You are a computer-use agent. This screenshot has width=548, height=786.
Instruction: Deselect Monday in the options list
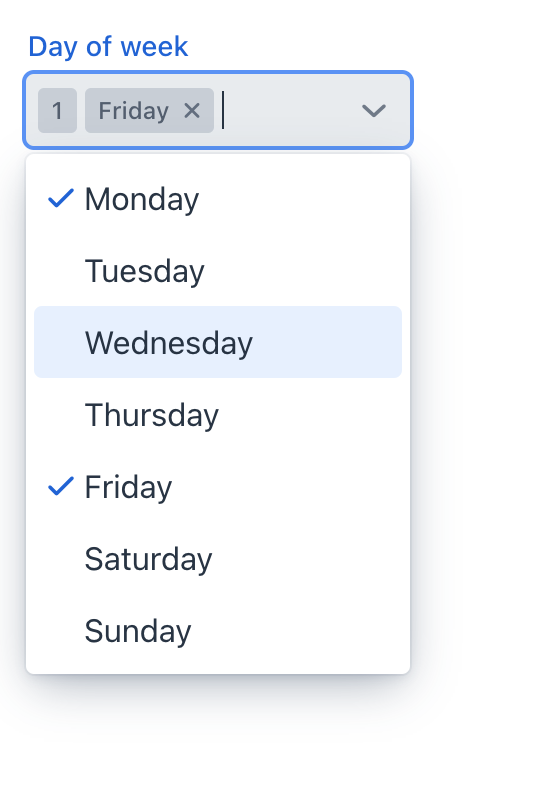pyautogui.click(x=218, y=199)
